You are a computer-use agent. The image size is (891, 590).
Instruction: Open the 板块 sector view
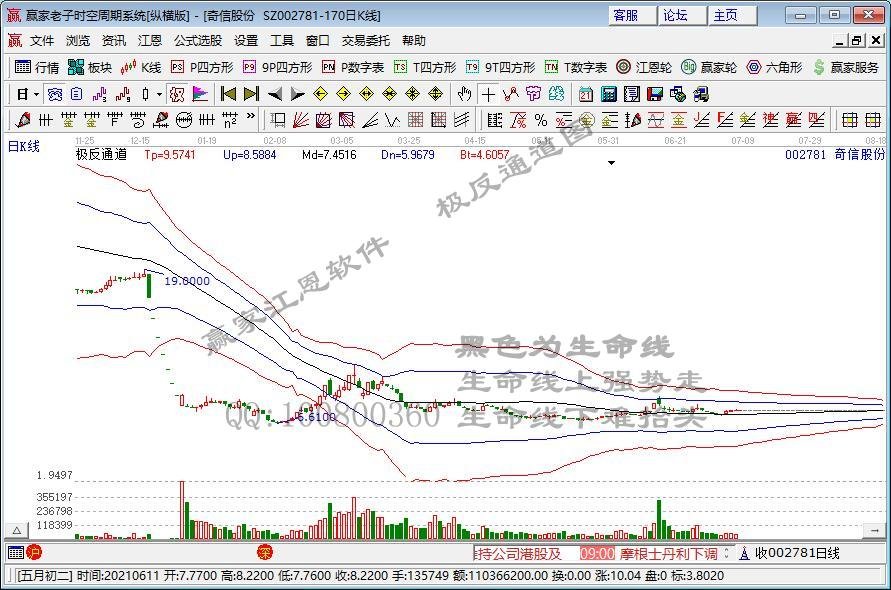90,68
